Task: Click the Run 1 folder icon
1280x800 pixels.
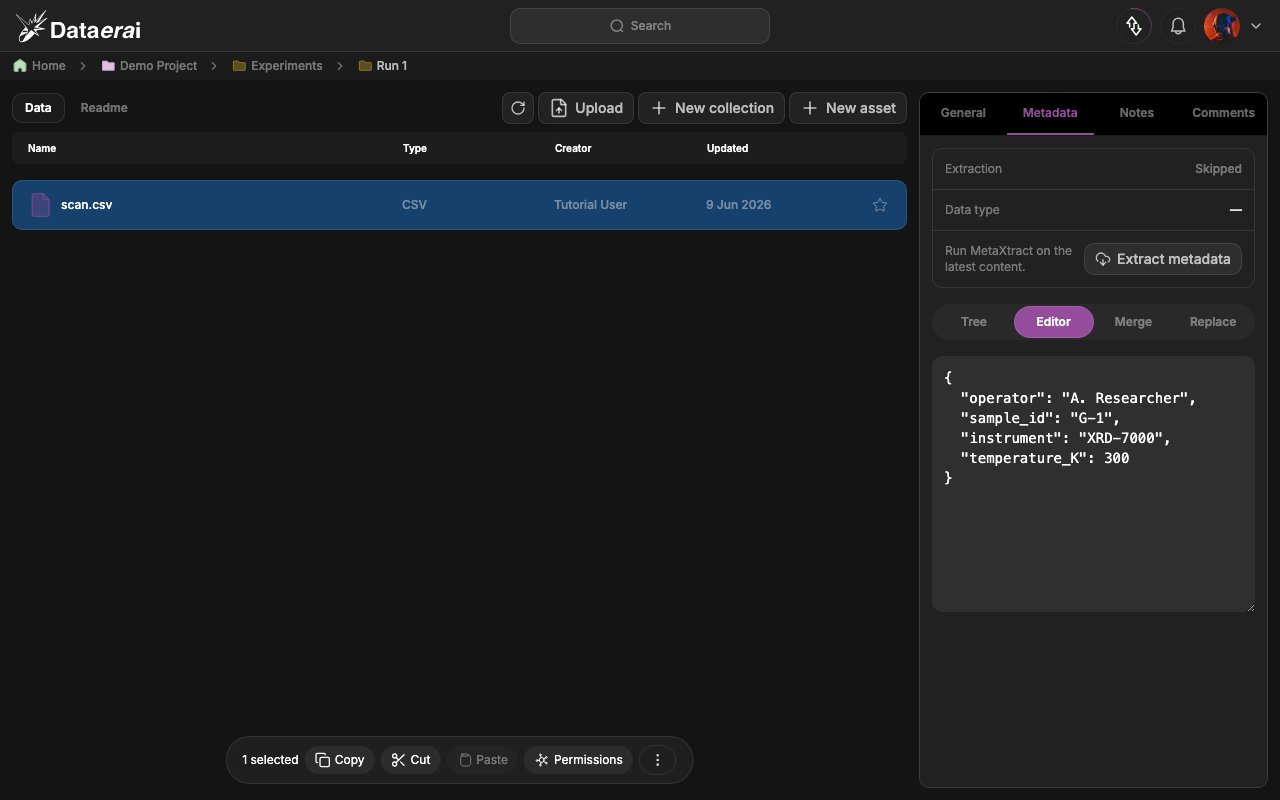Action: 365,66
